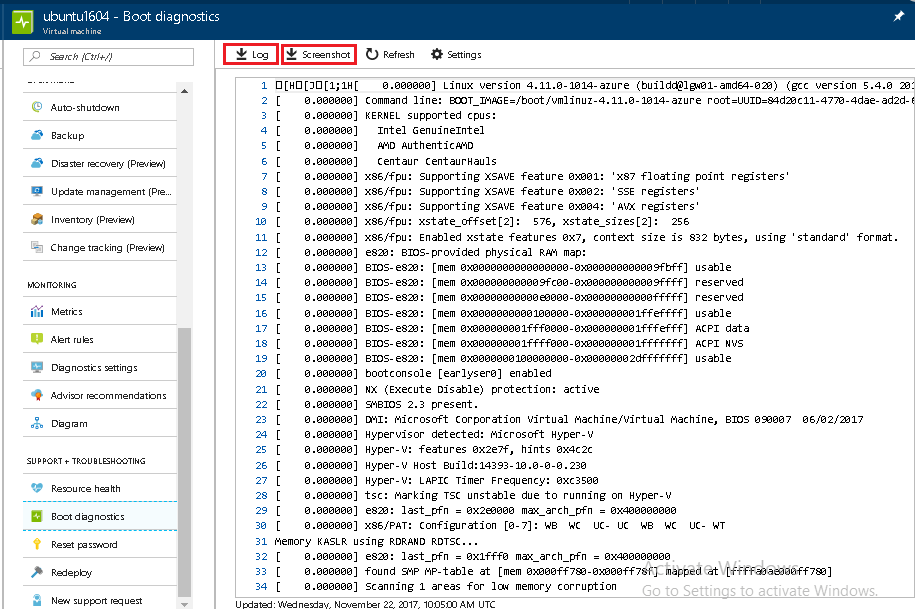Viewport: 915px width, 609px height.
Task: Click the sidebar scroll up arrow
Action: pyautogui.click(x=184, y=91)
